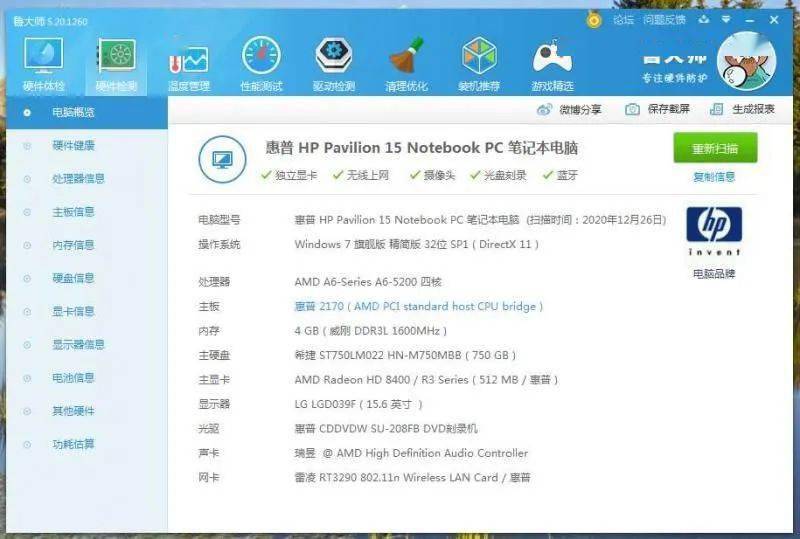Click the upgrade arrow icon in title bar
800x539 pixels.
click(704, 19)
